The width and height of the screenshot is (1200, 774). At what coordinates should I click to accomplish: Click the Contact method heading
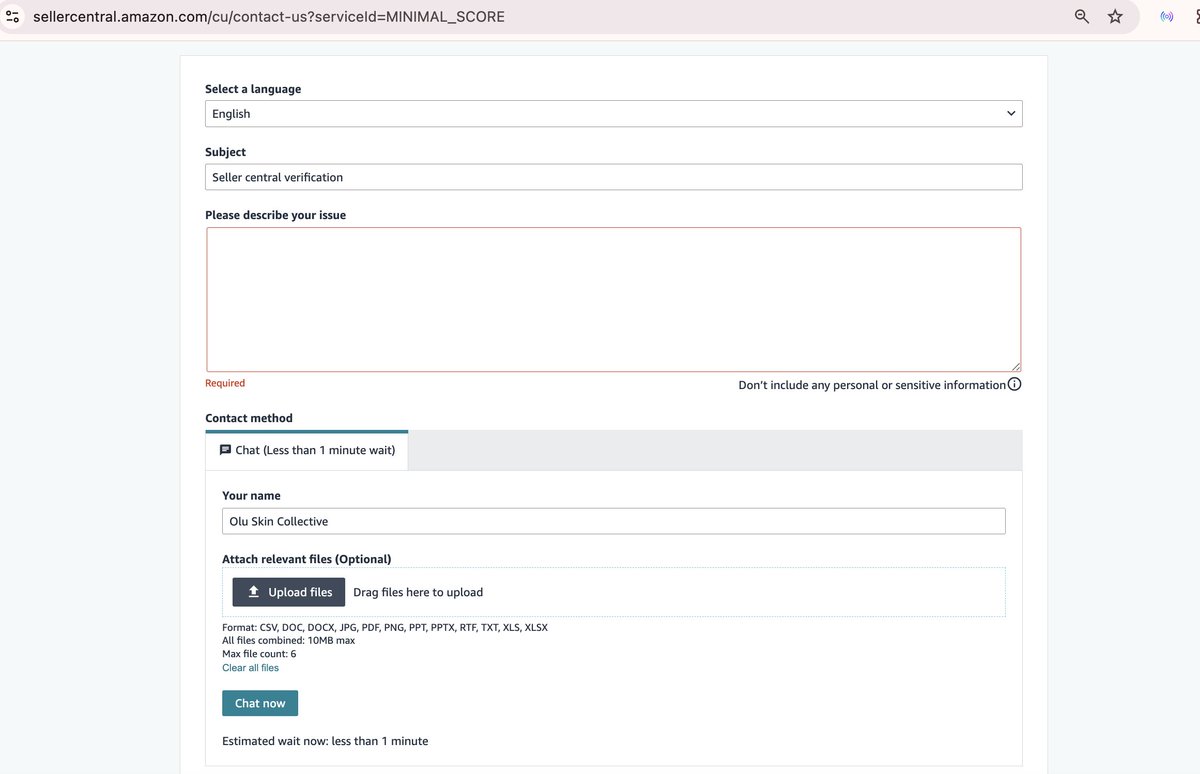coord(249,418)
